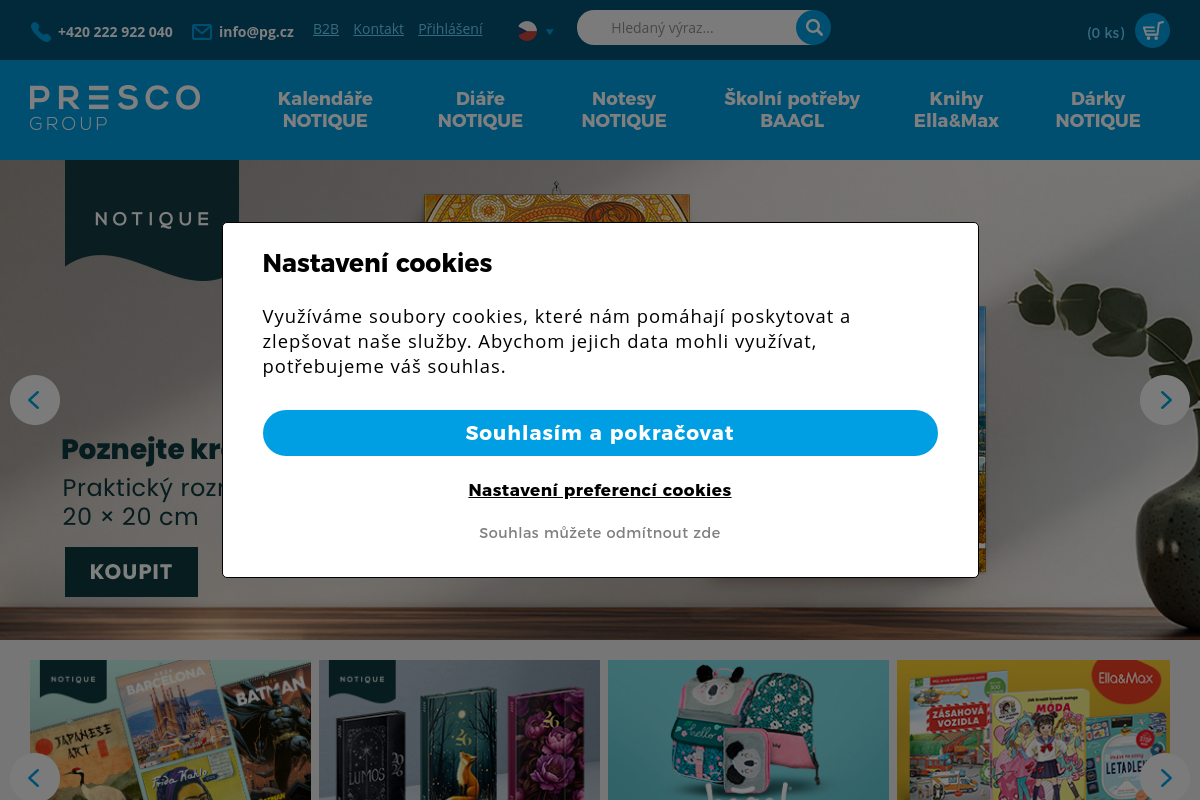Open the B2B link
Viewport: 1200px width, 800px height.
pyautogui.click(x=326, y=29)
